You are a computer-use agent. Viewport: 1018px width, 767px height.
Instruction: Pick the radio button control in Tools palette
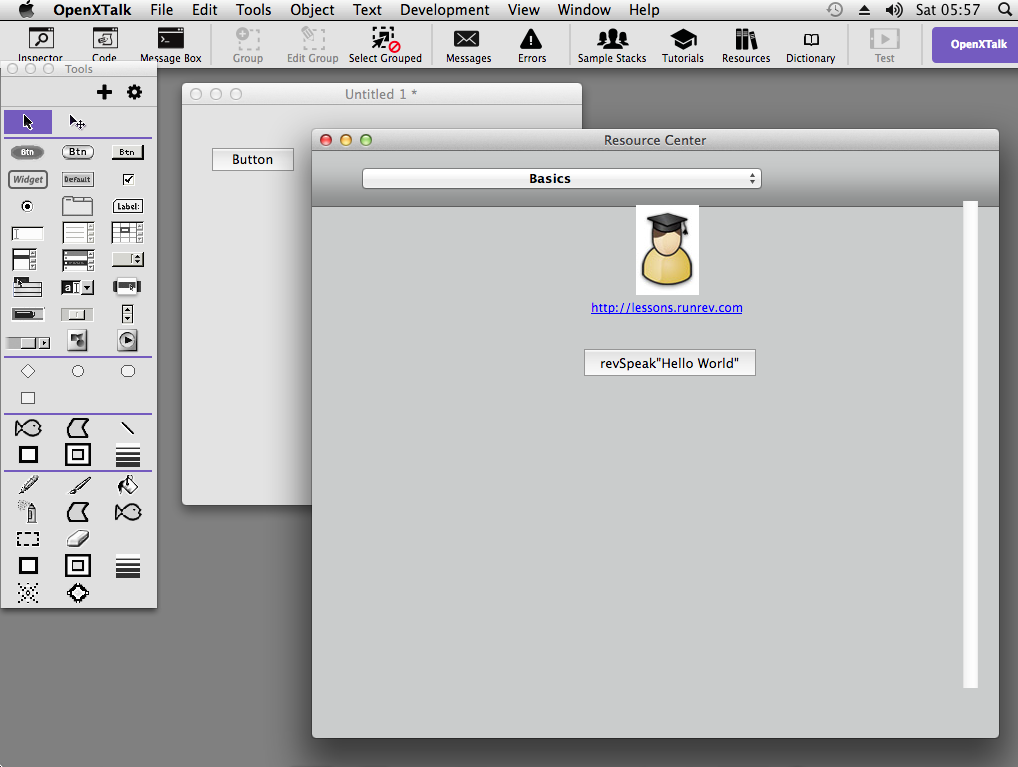coord(27,207)
